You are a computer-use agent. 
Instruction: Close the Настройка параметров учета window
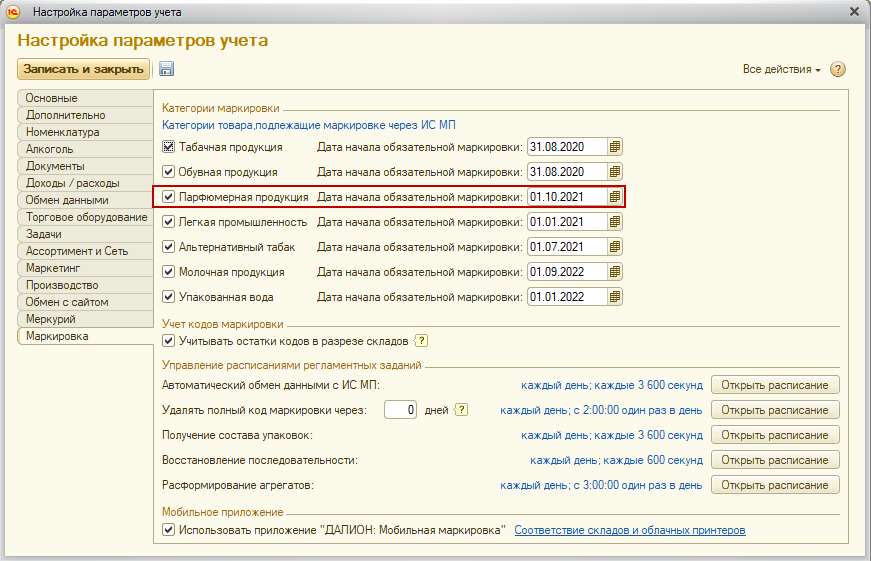click(x=854, y=12)
